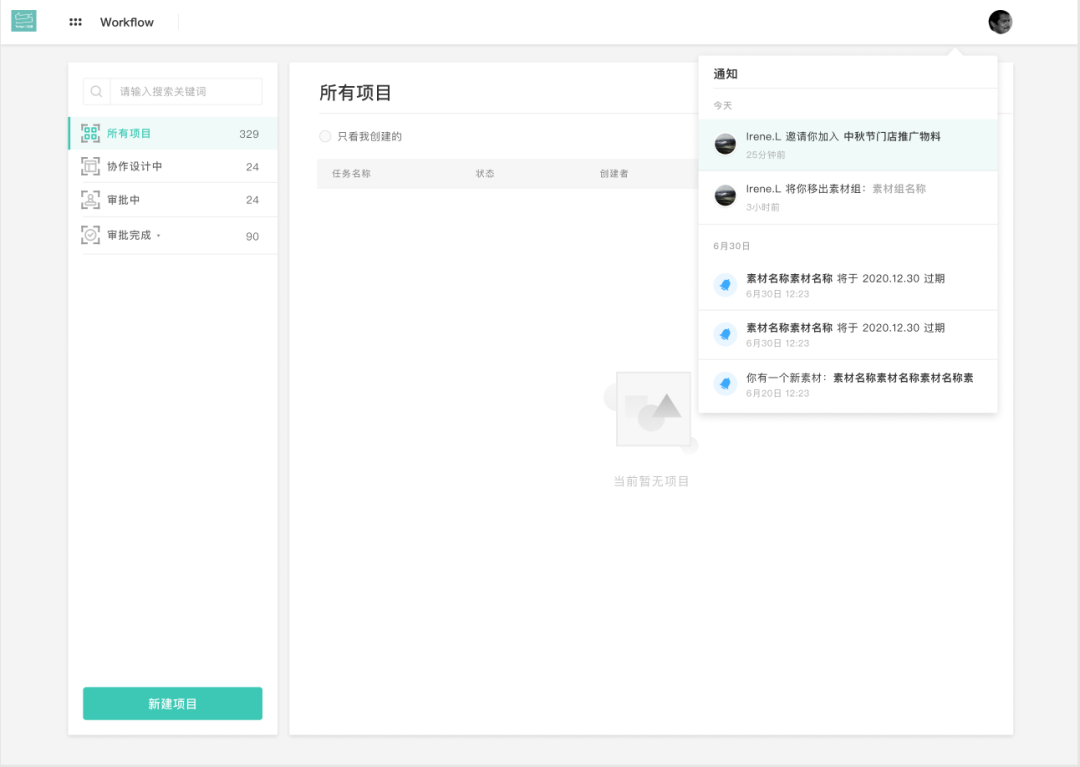The height and width of the screenshot is (767, 1080).
Task: Click the 今天 section label
Action: (723, 105)
